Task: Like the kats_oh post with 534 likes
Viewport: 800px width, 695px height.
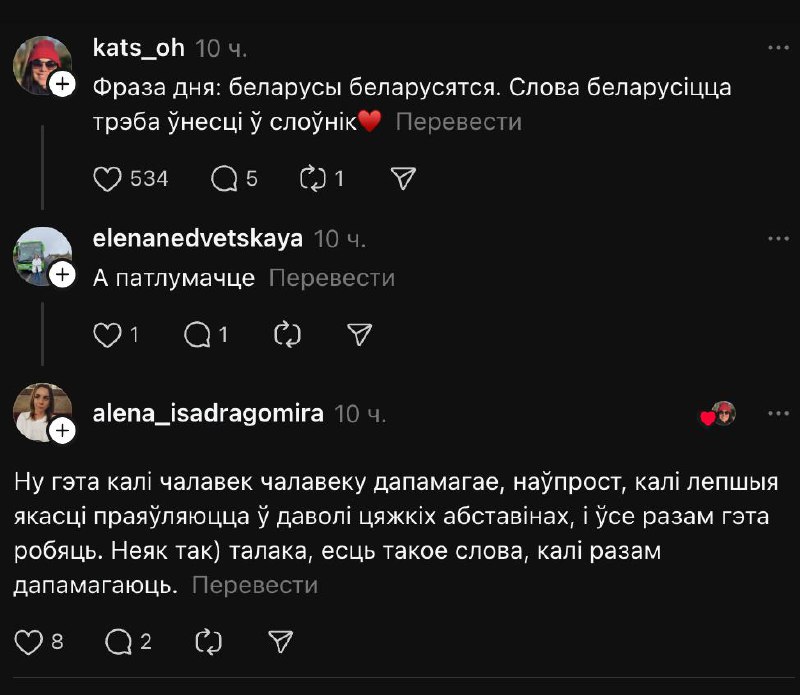Action: click(107, 179)
